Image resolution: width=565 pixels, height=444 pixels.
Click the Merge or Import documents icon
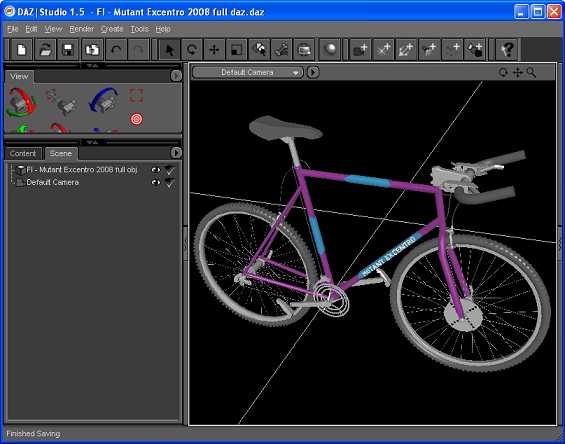pyautogui.click(x=92, y=49)
